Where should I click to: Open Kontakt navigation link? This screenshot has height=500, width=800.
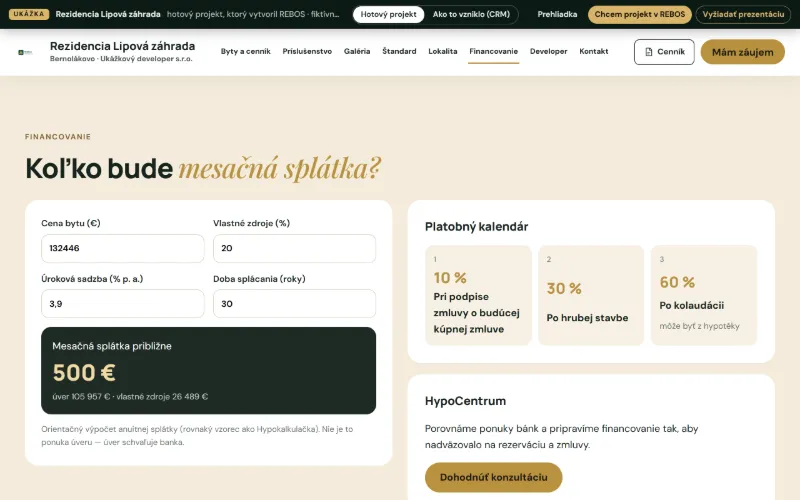tap(593, 52)
